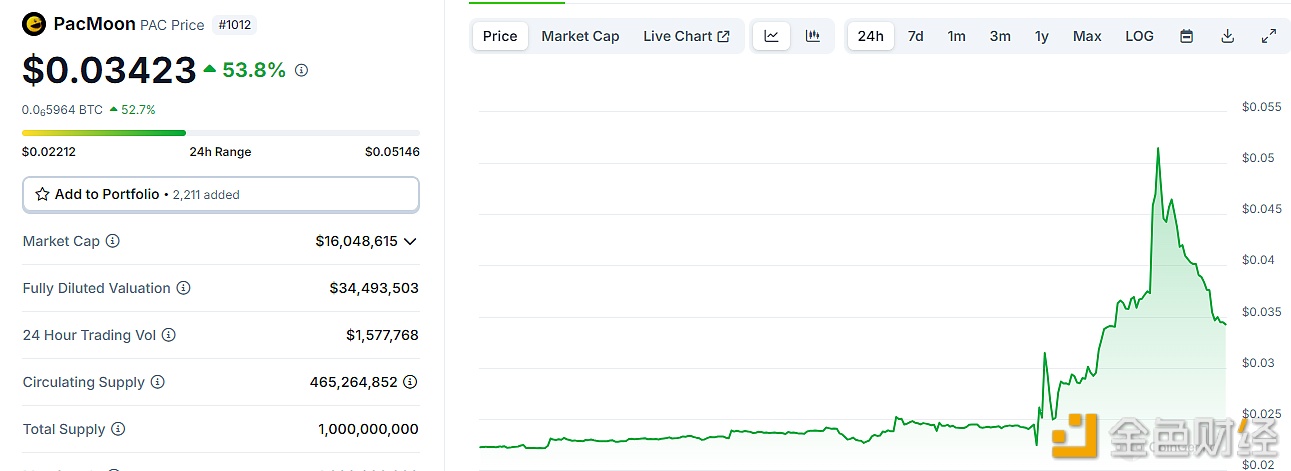Switch to candlestick chart view icon
Image resolution: width=1291 pixels, height=471 pixels.
point(813,36)
